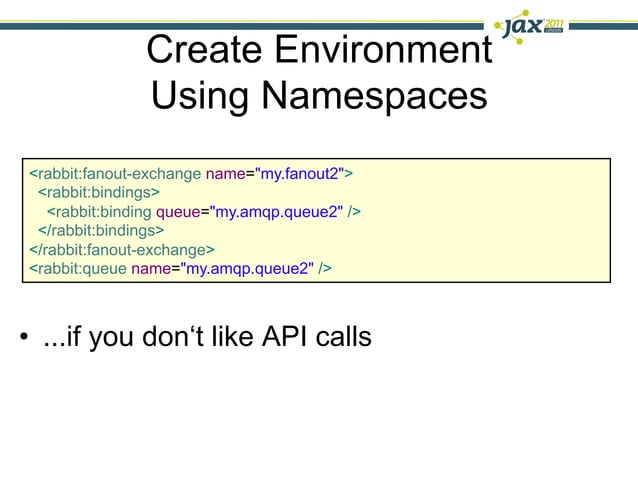
Task: Click the queue attribute name
Action: pos(178,212)
